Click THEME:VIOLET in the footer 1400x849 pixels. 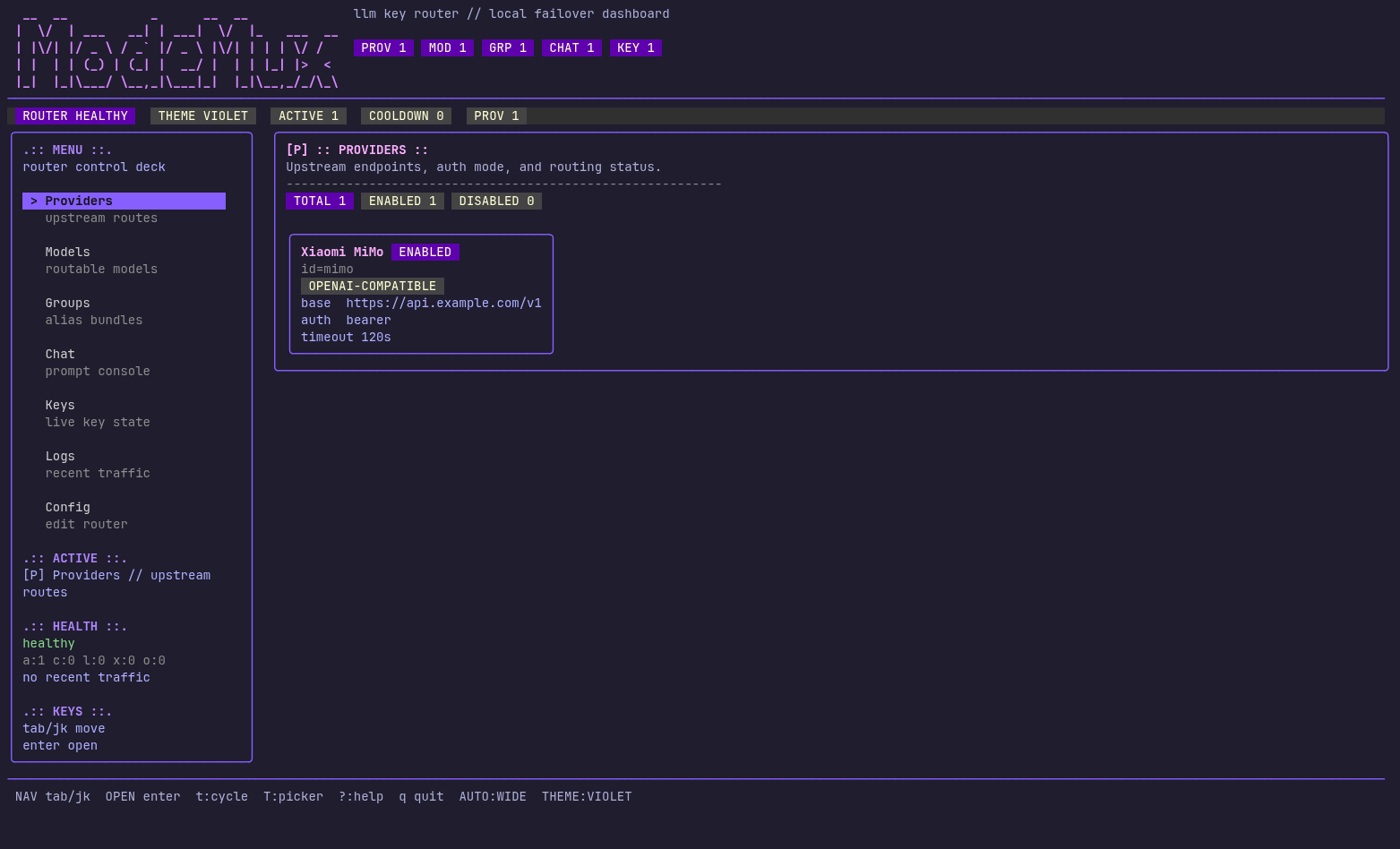click(x=587, y=796)
